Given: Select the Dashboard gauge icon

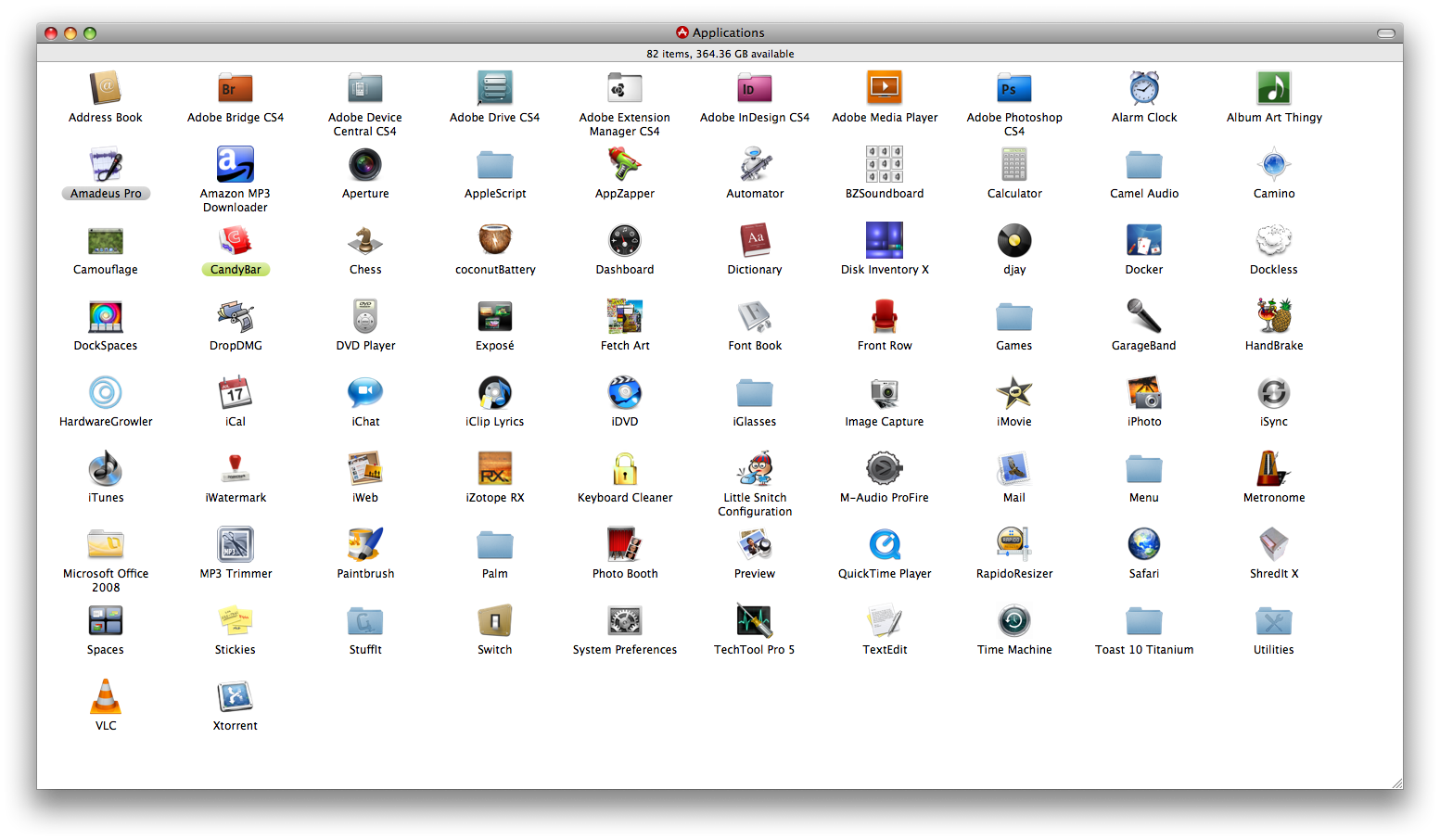Looking at the screenshot, I should pyautogui.click(x=625, y=240).
